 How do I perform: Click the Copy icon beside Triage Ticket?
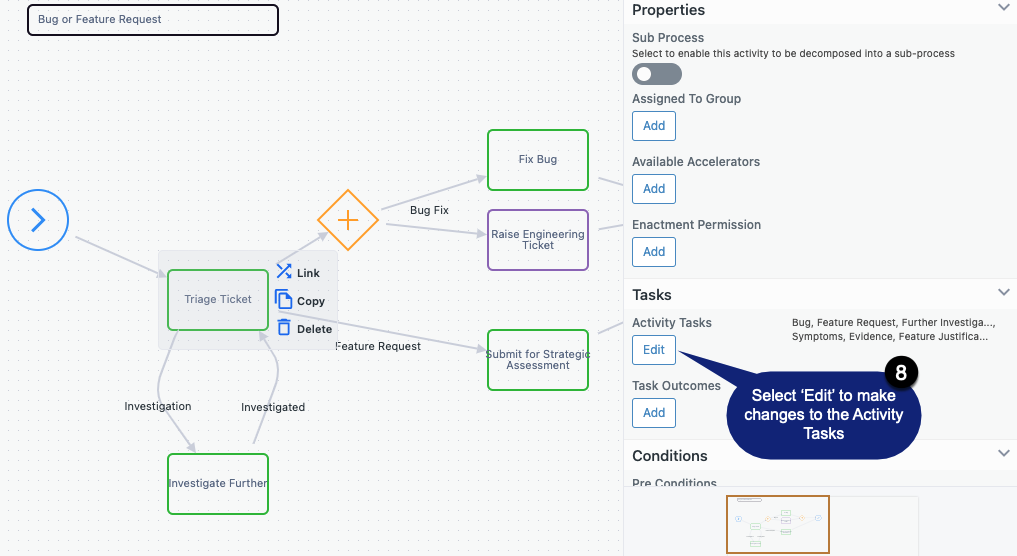point(283,300)
